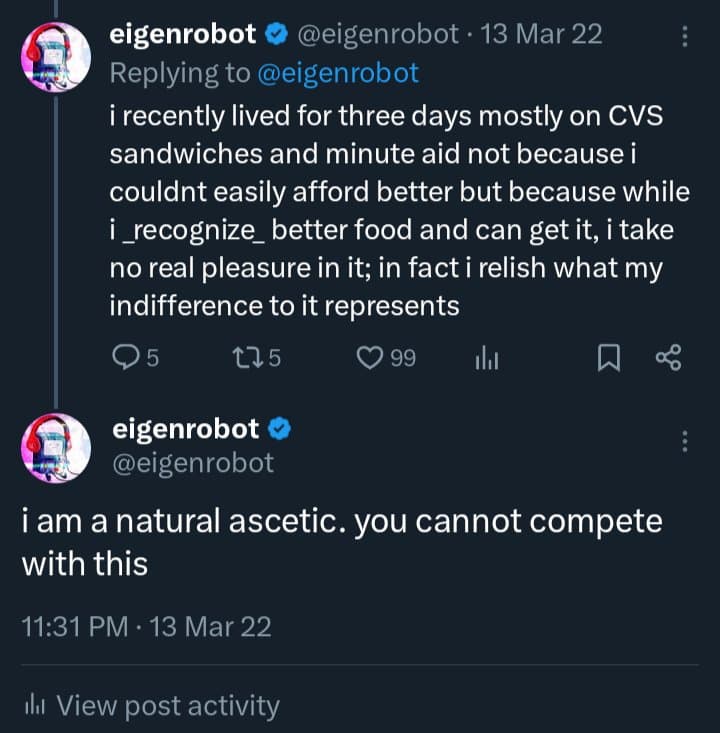The image size is (720, 733).
Task: Share the reply tweet via share icon
Action: (667, 358)
